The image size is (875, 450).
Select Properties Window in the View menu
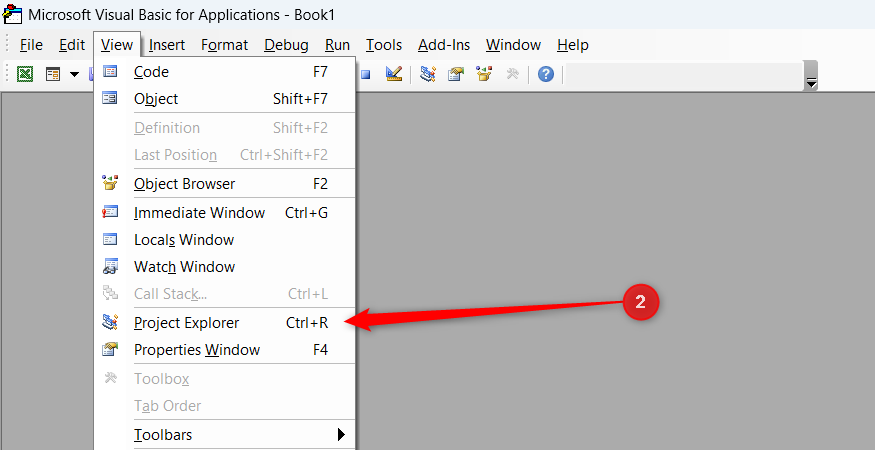point(225,350)
